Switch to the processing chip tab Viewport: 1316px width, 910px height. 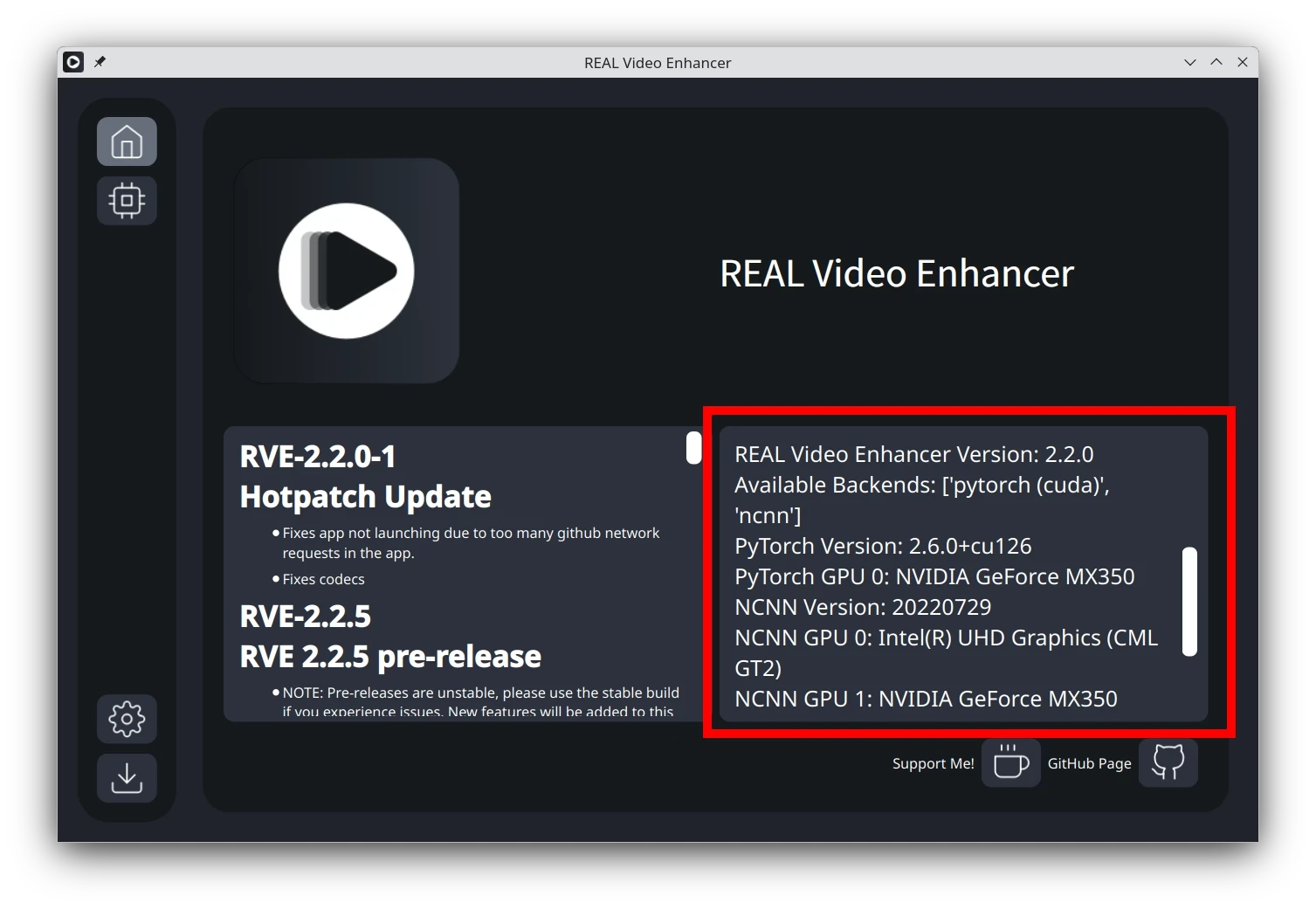point(127,201)
